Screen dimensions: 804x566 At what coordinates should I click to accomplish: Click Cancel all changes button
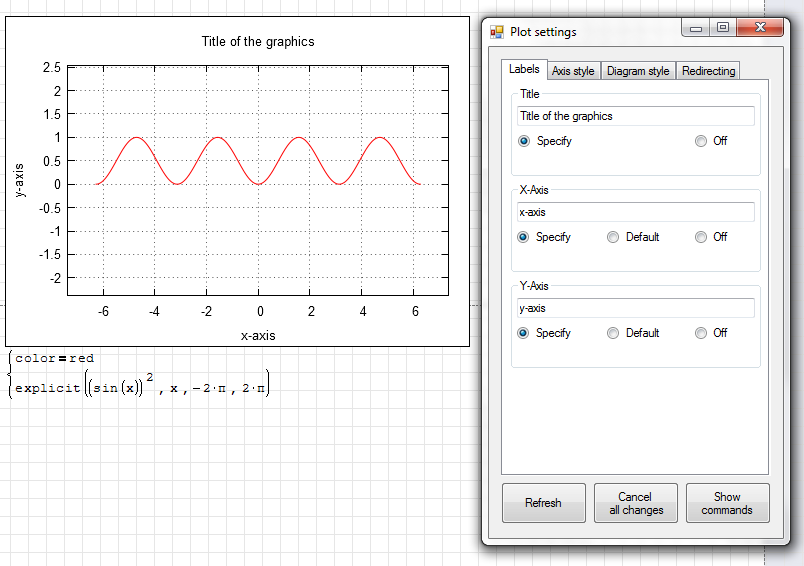635,503
